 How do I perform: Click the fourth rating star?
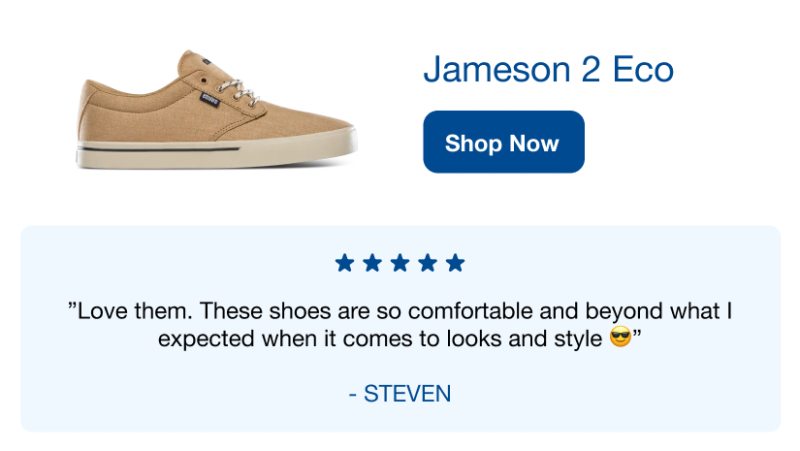tap(428, 263)
